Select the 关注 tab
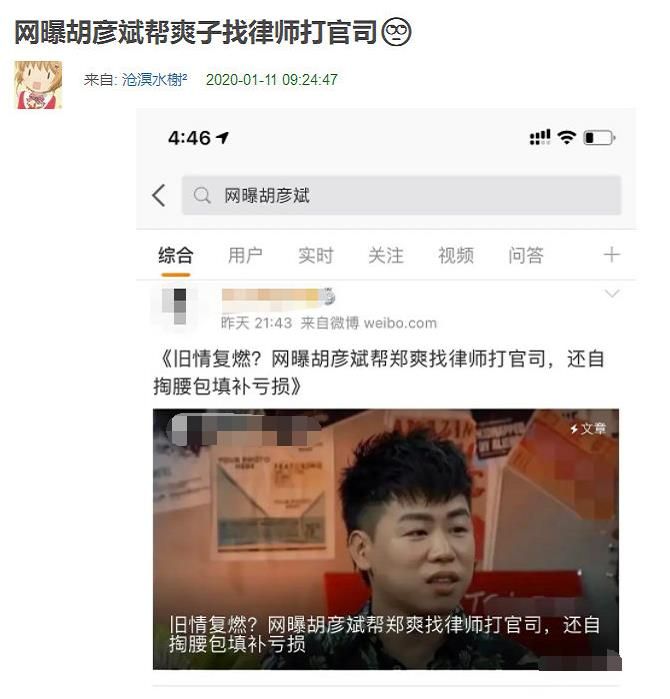The image size is (670, 699). [386, 255]
